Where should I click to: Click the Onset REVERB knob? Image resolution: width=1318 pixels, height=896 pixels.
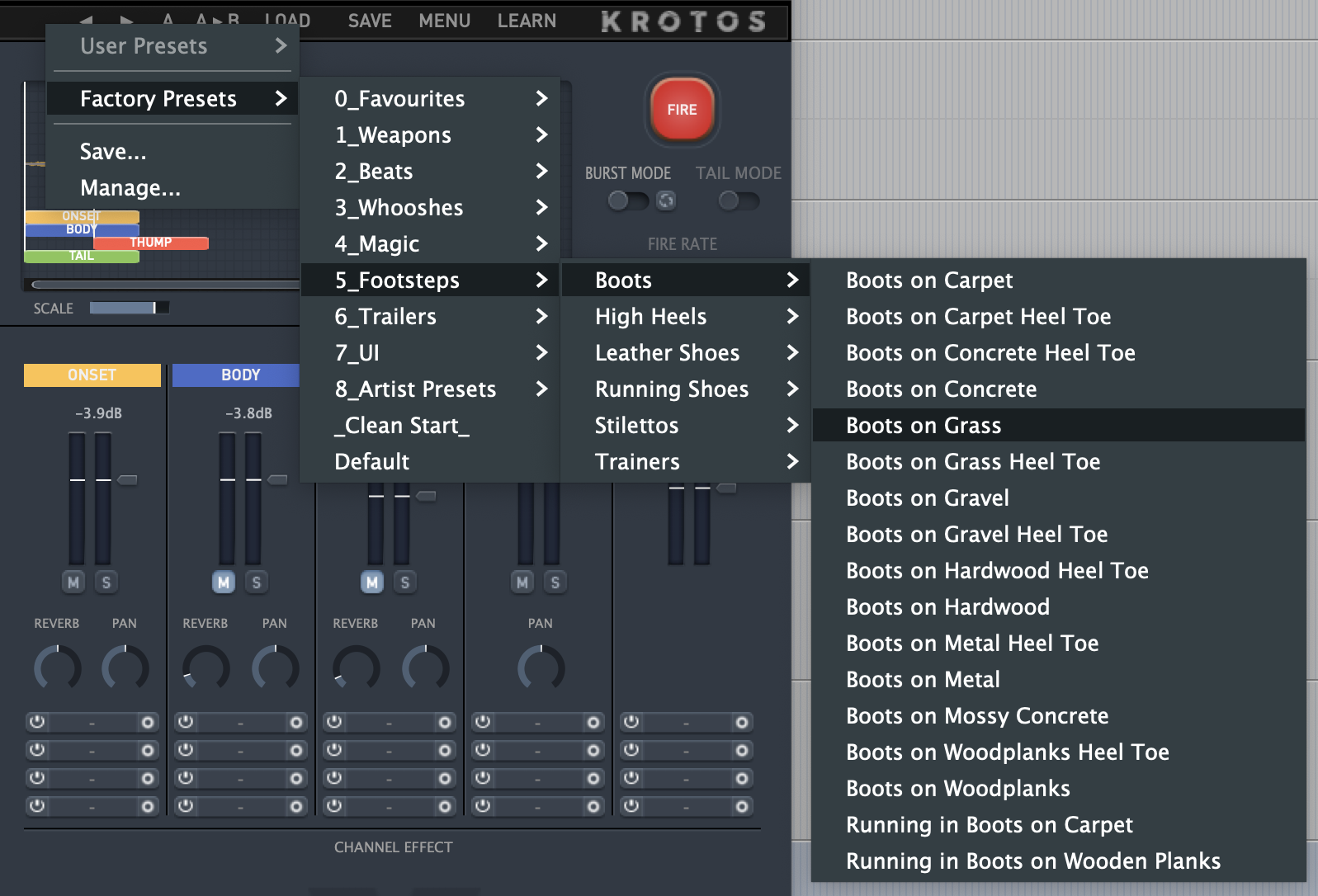pos(57,668)
